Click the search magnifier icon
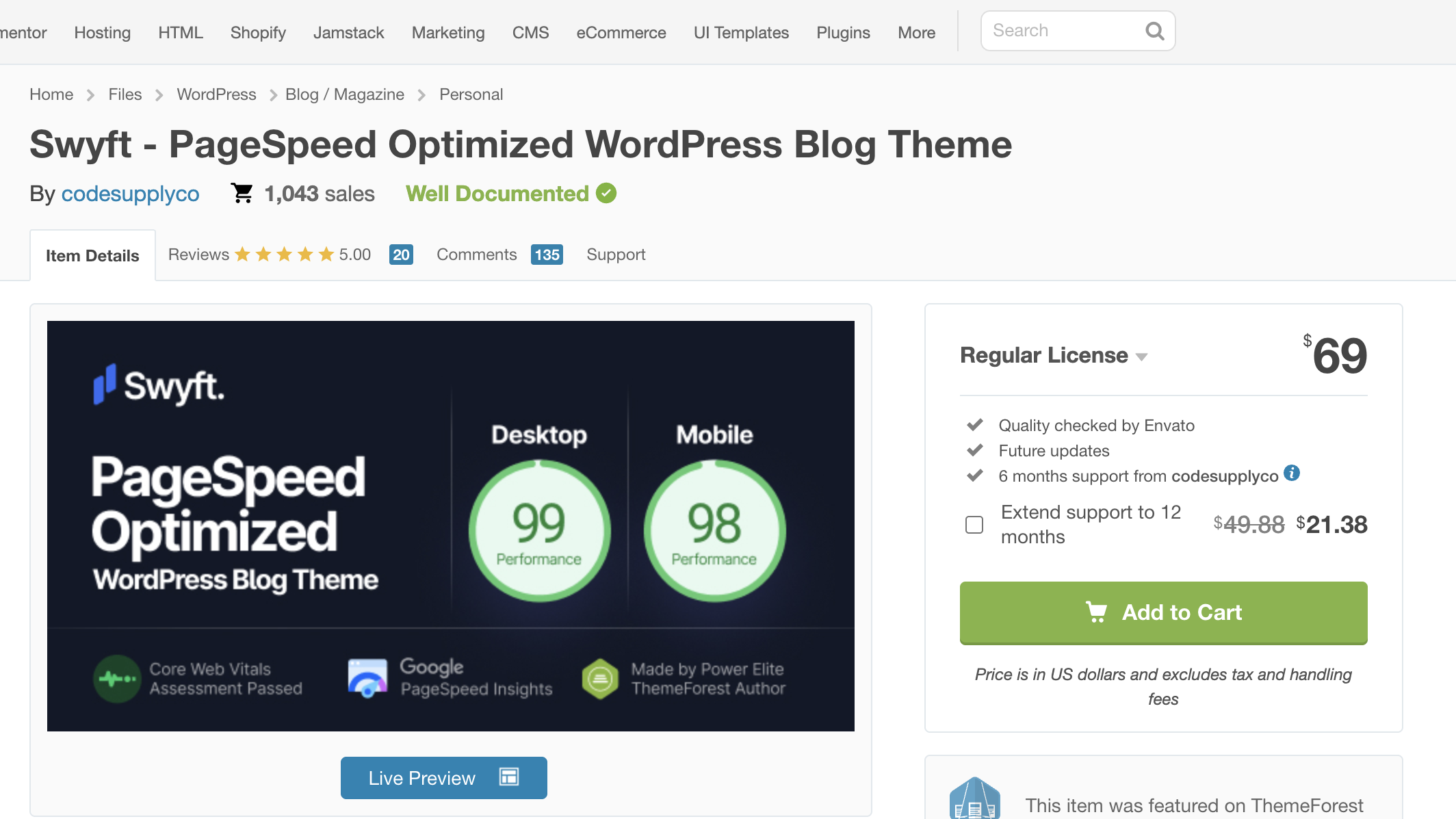This screenshot has height=819, width=1456. [x=1154, y=31]
